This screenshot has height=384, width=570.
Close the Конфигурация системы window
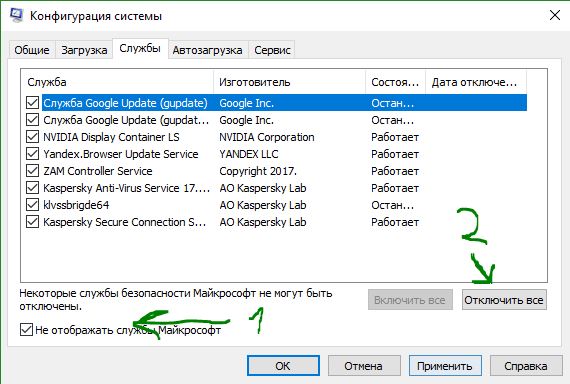tap(555, 15)
